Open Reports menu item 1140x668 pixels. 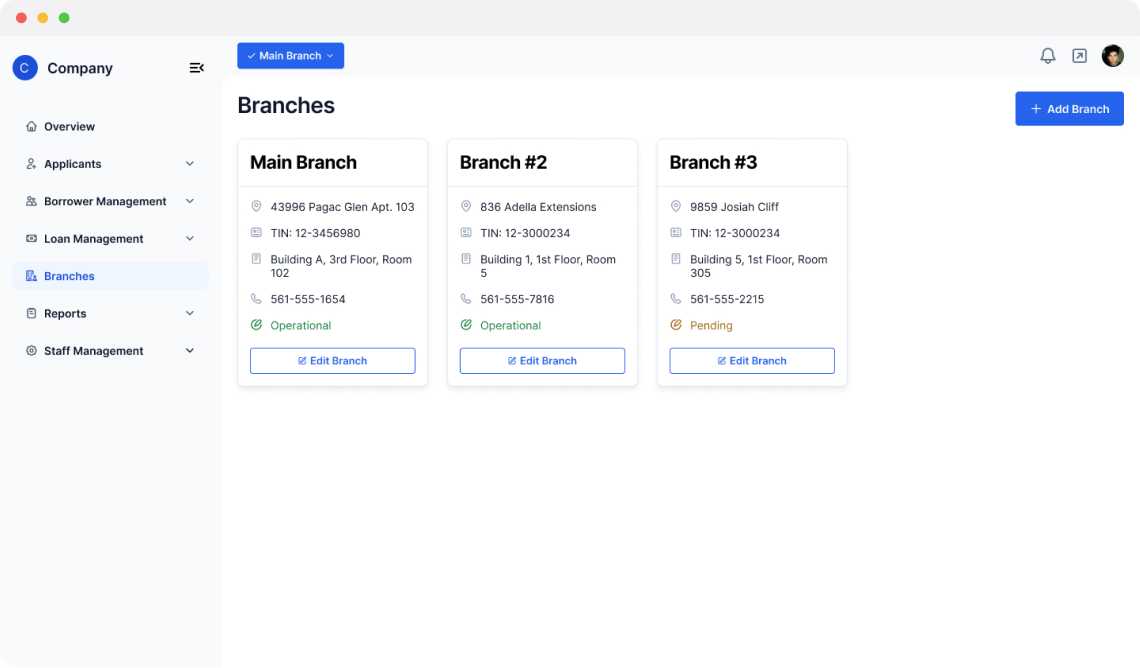111,313
